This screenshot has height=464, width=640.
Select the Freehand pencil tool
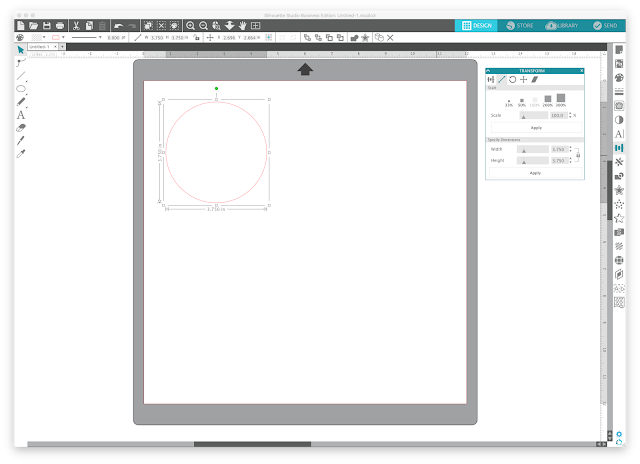pyautogui.click(x=21, y=102)
